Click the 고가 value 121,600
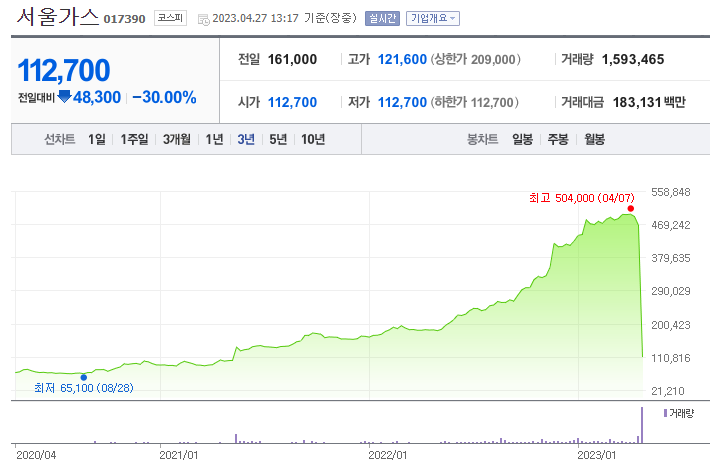The width and height of the screenshot is (710, 472). point(402,59)
